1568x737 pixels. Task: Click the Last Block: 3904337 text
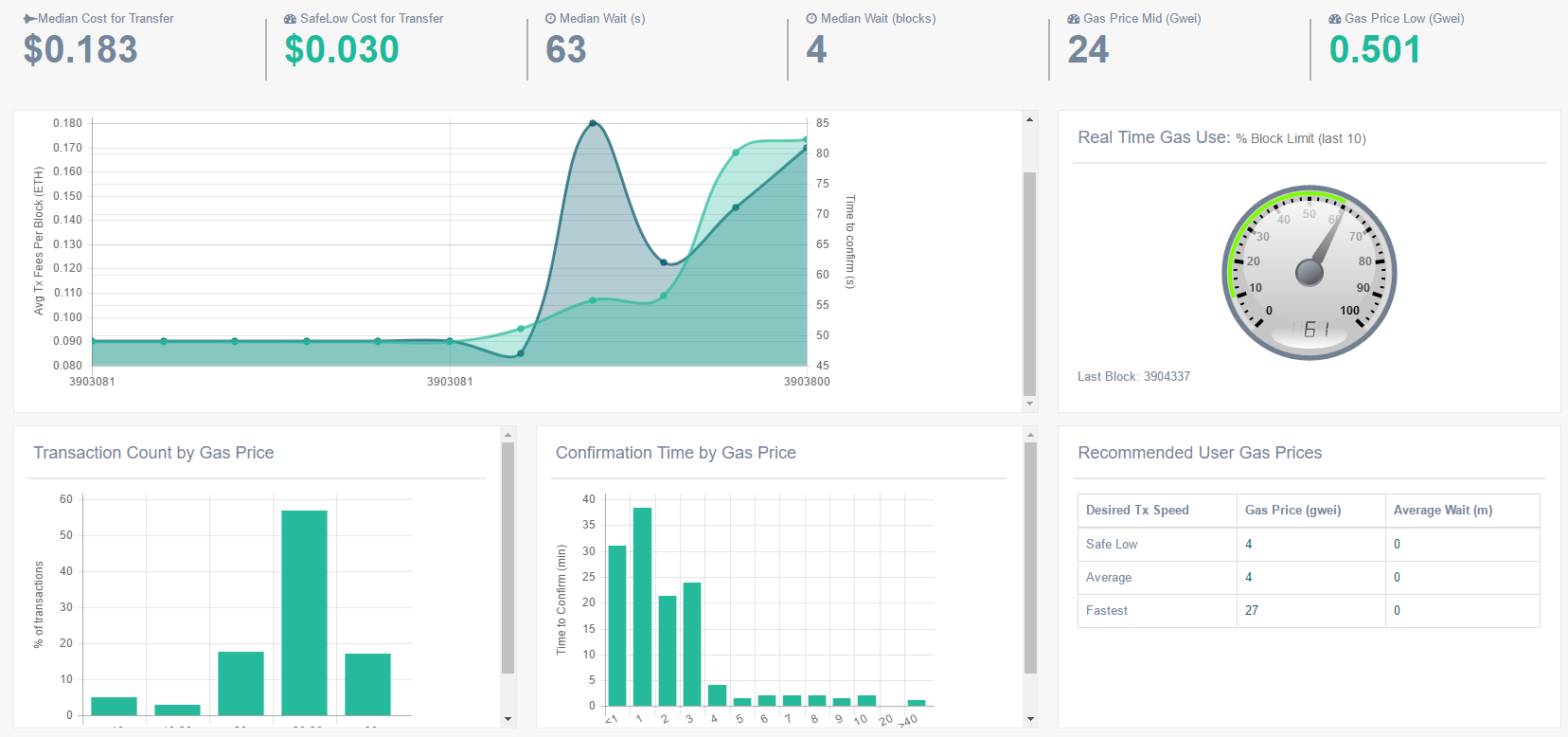[x=1133, y=377]
